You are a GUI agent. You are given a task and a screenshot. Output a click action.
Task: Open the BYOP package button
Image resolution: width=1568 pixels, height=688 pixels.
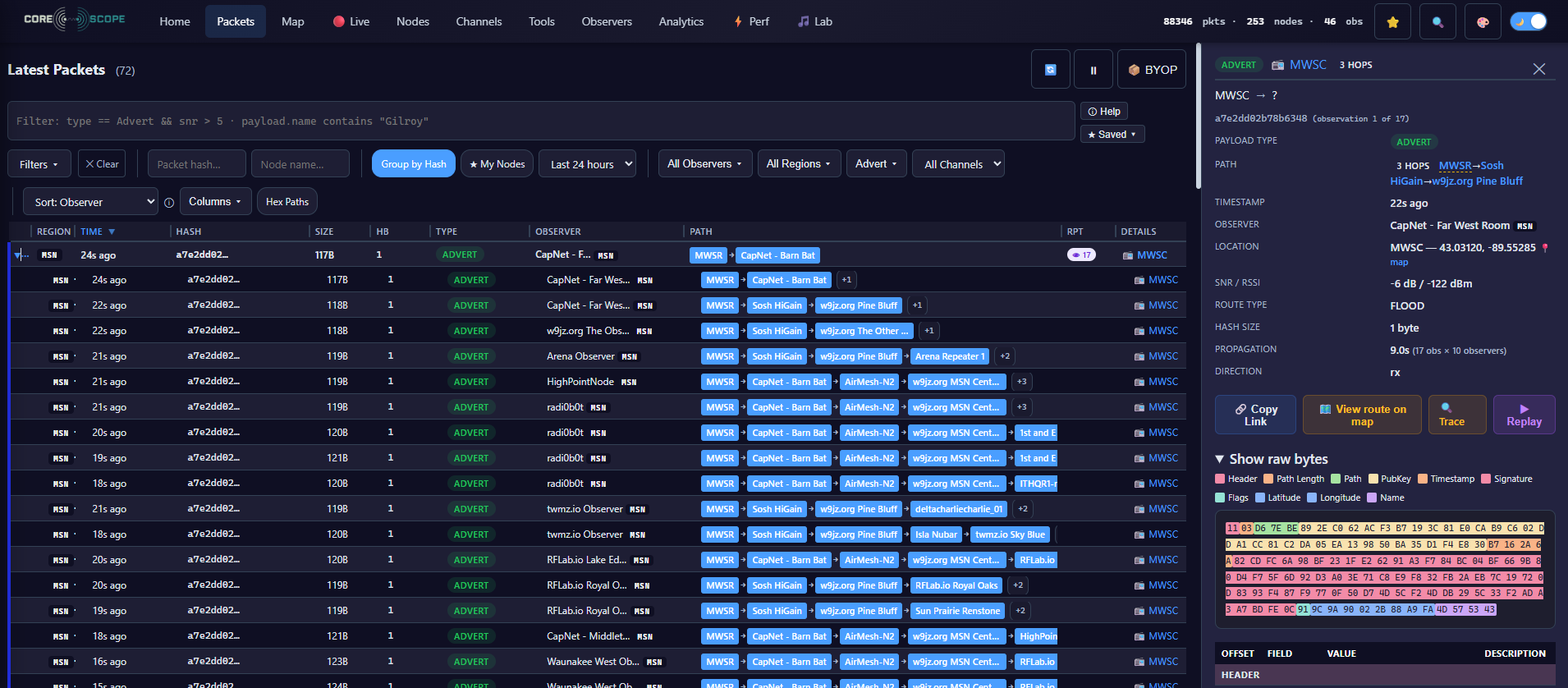[1152, 70]
